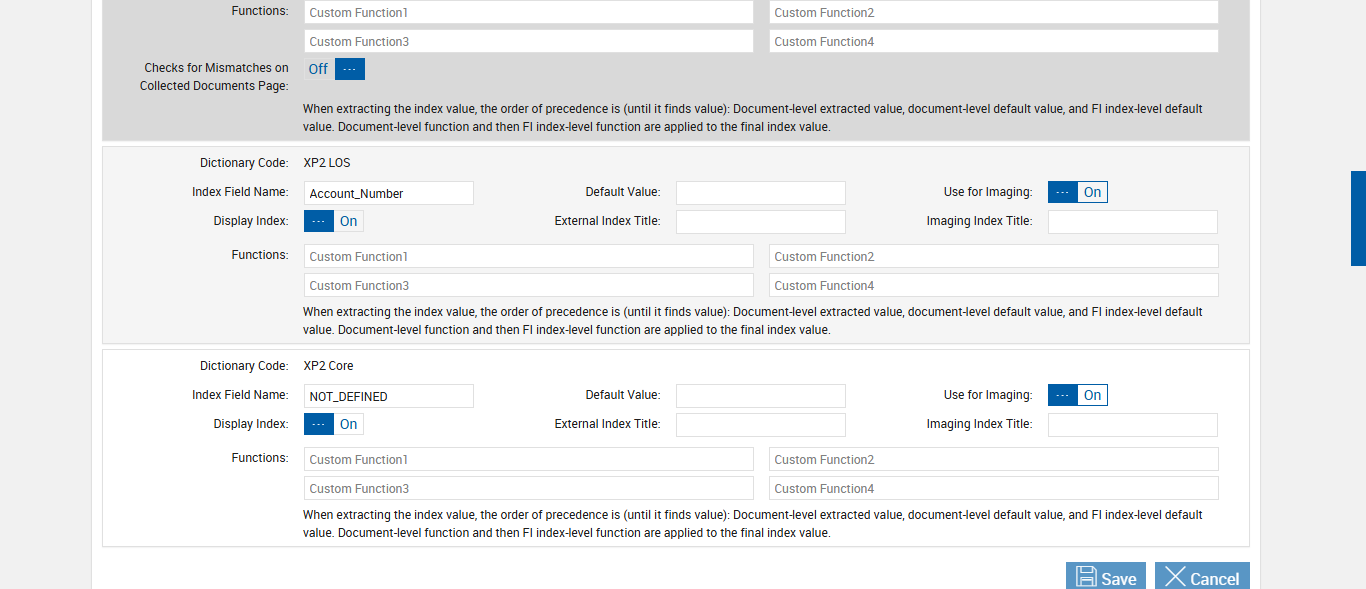This screenshot has height=589, width=1366.
Task: Click the Account_Number index field name input
Action: [388, 193]
